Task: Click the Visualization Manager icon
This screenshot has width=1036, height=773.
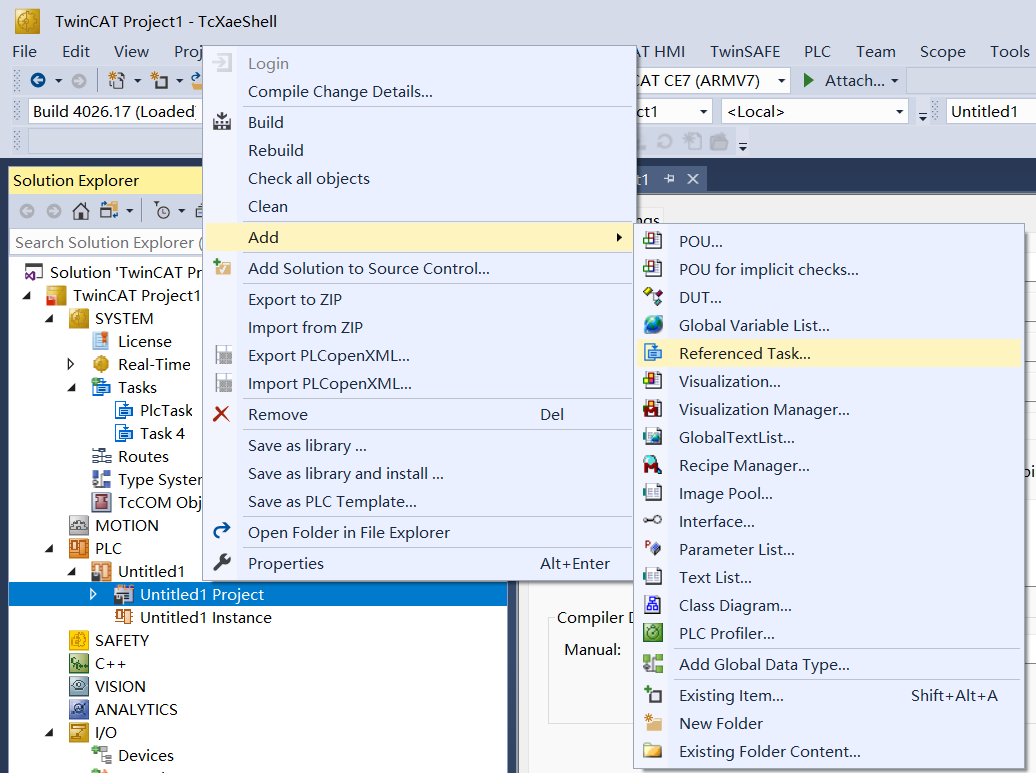Action: [653, 409]
